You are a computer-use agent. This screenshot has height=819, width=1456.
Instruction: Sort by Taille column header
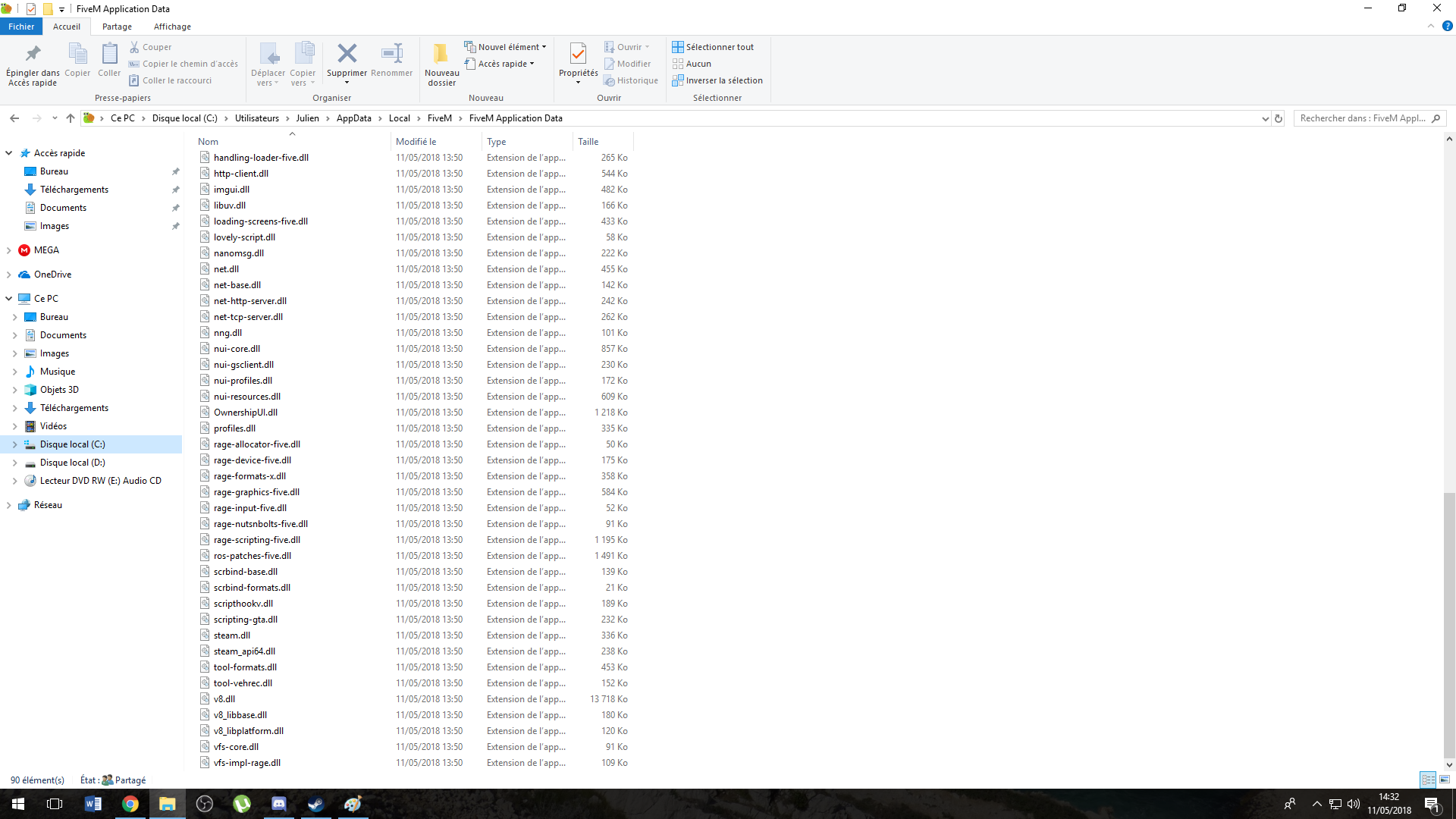(x=602, y=142)
